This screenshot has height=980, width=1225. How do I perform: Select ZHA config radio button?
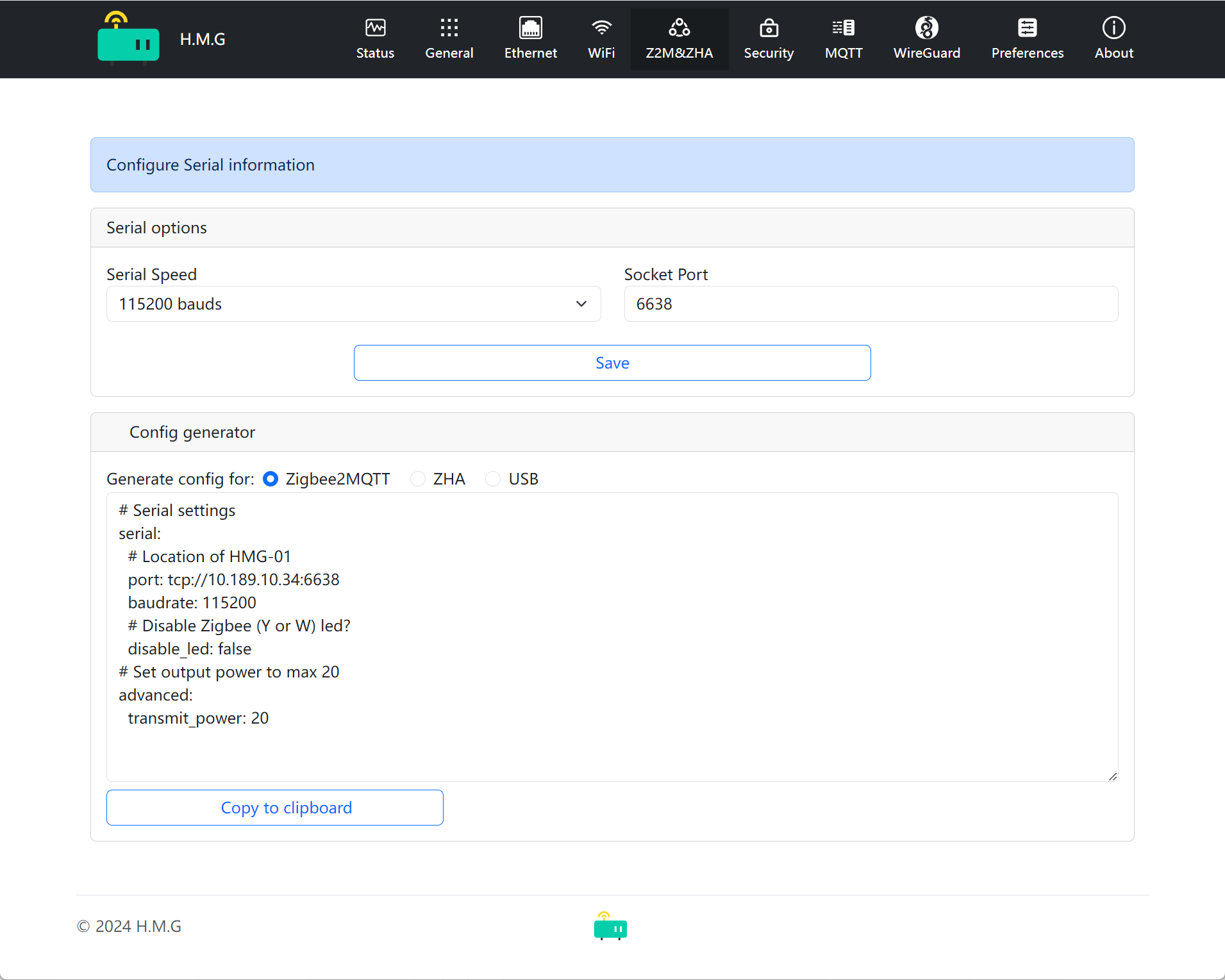click(x=418, y=479)
